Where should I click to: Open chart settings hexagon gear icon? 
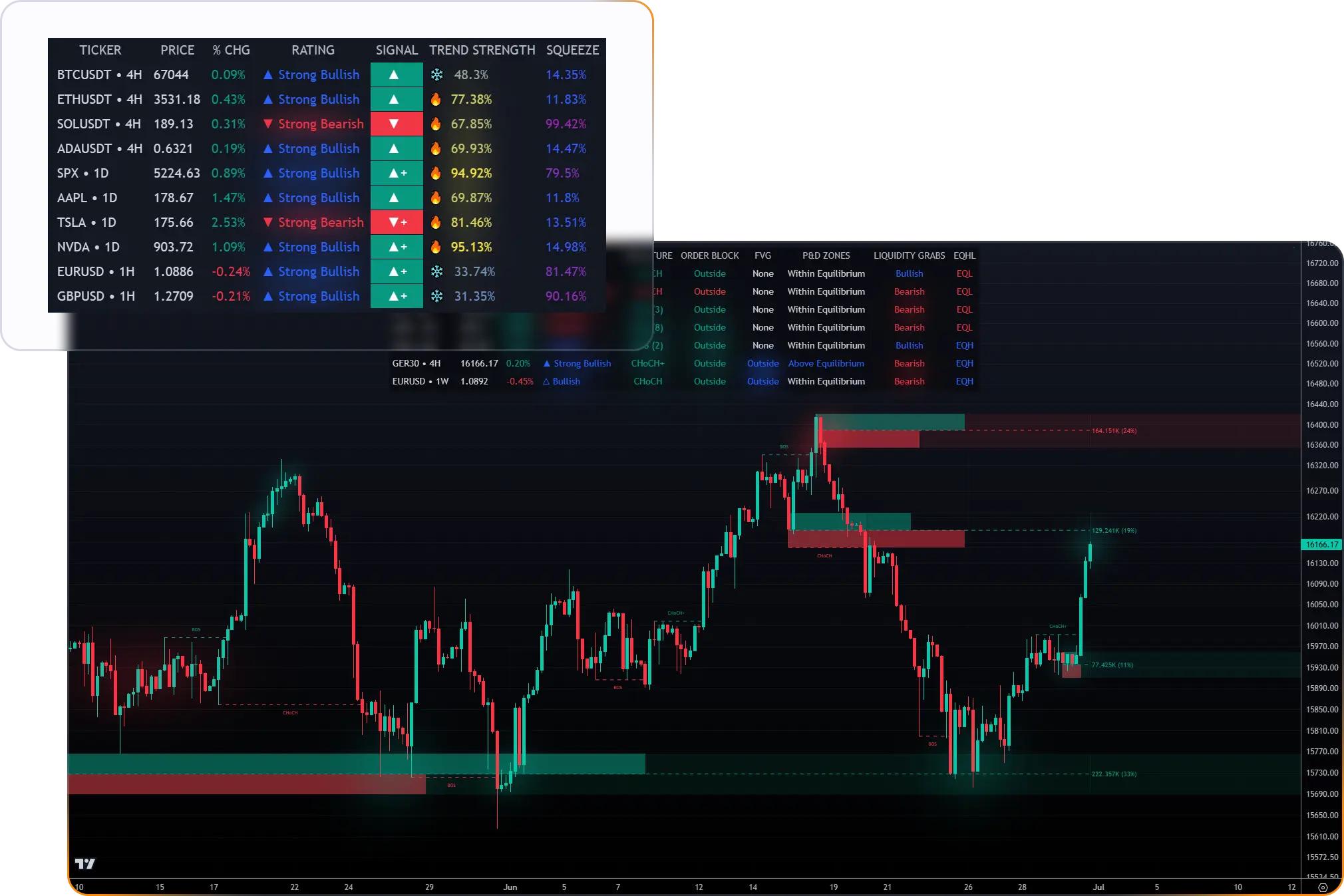[x=1323, y=887]
